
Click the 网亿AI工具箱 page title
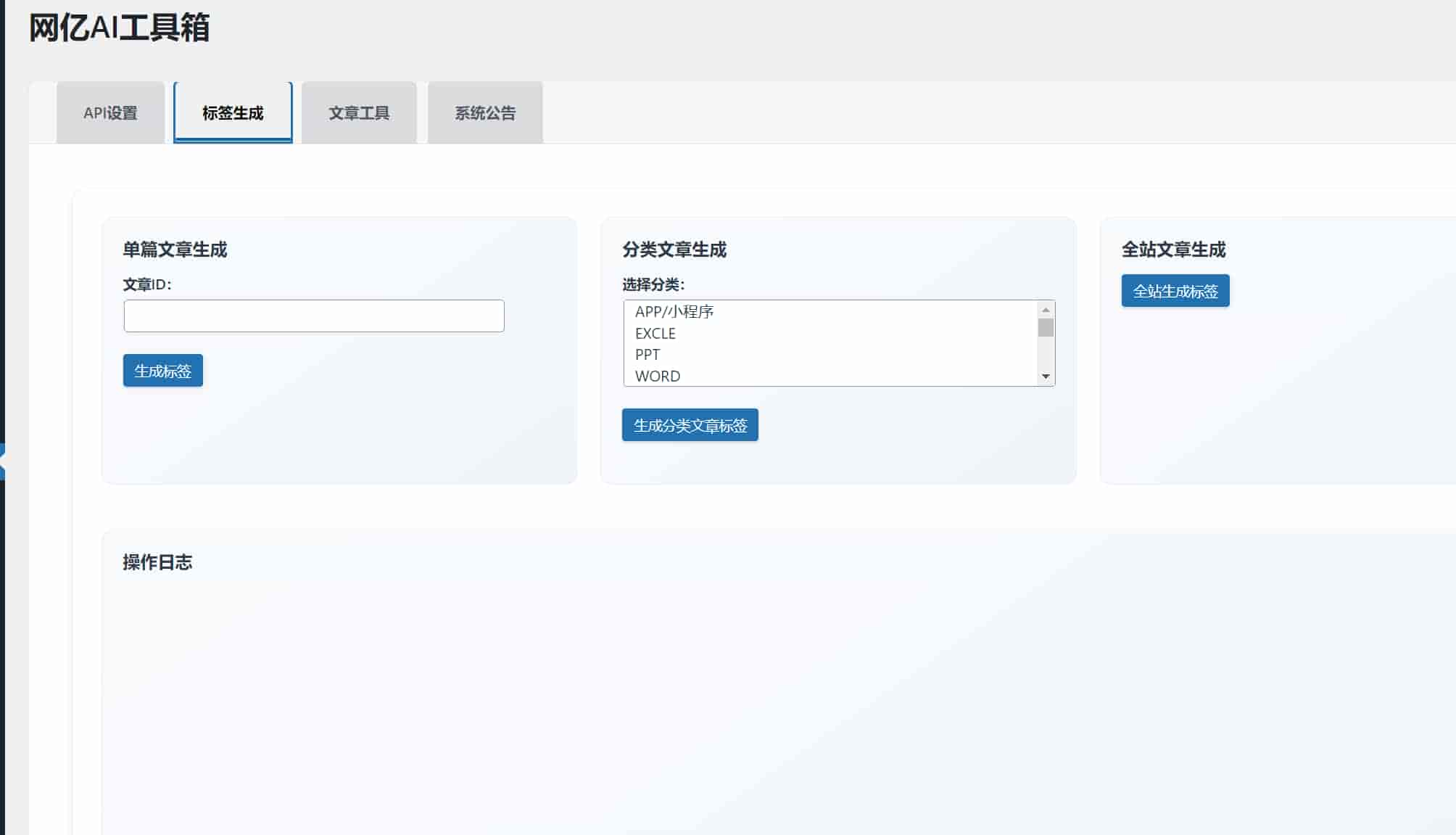[x=119, y=28]
